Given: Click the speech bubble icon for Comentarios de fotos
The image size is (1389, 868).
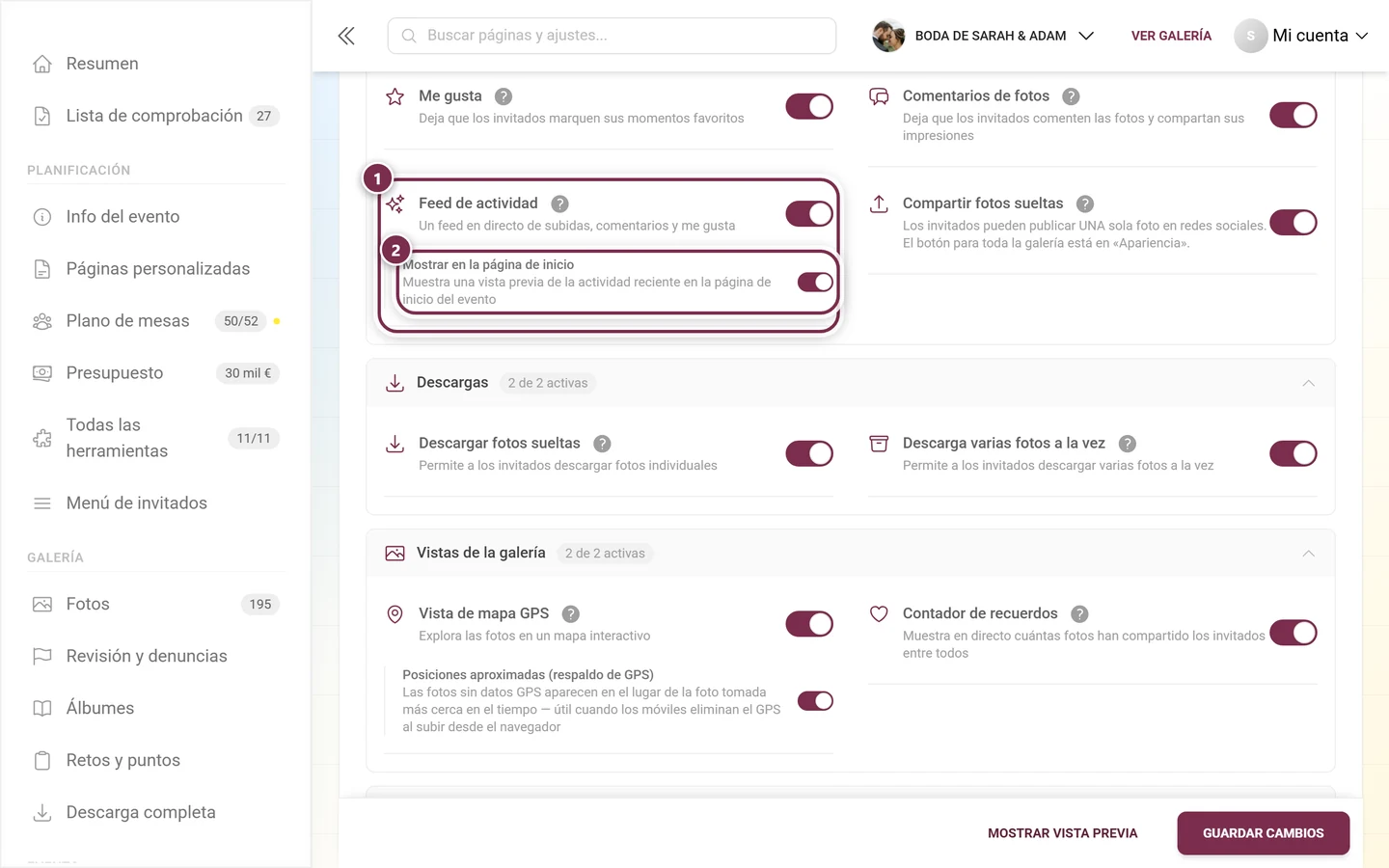Looking at the screenshot, I should pos(879,96).
